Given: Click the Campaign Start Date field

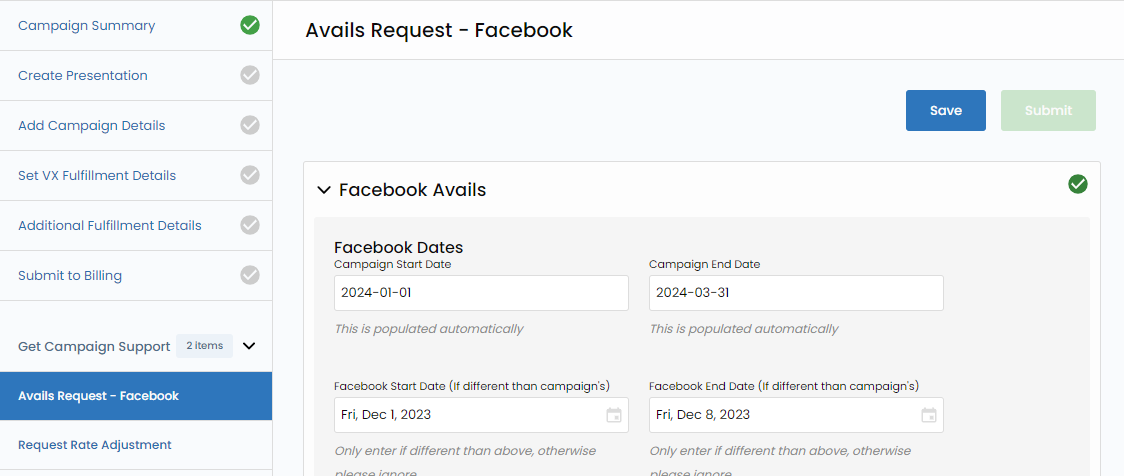Looking at the screenshot, I should 481,293.
